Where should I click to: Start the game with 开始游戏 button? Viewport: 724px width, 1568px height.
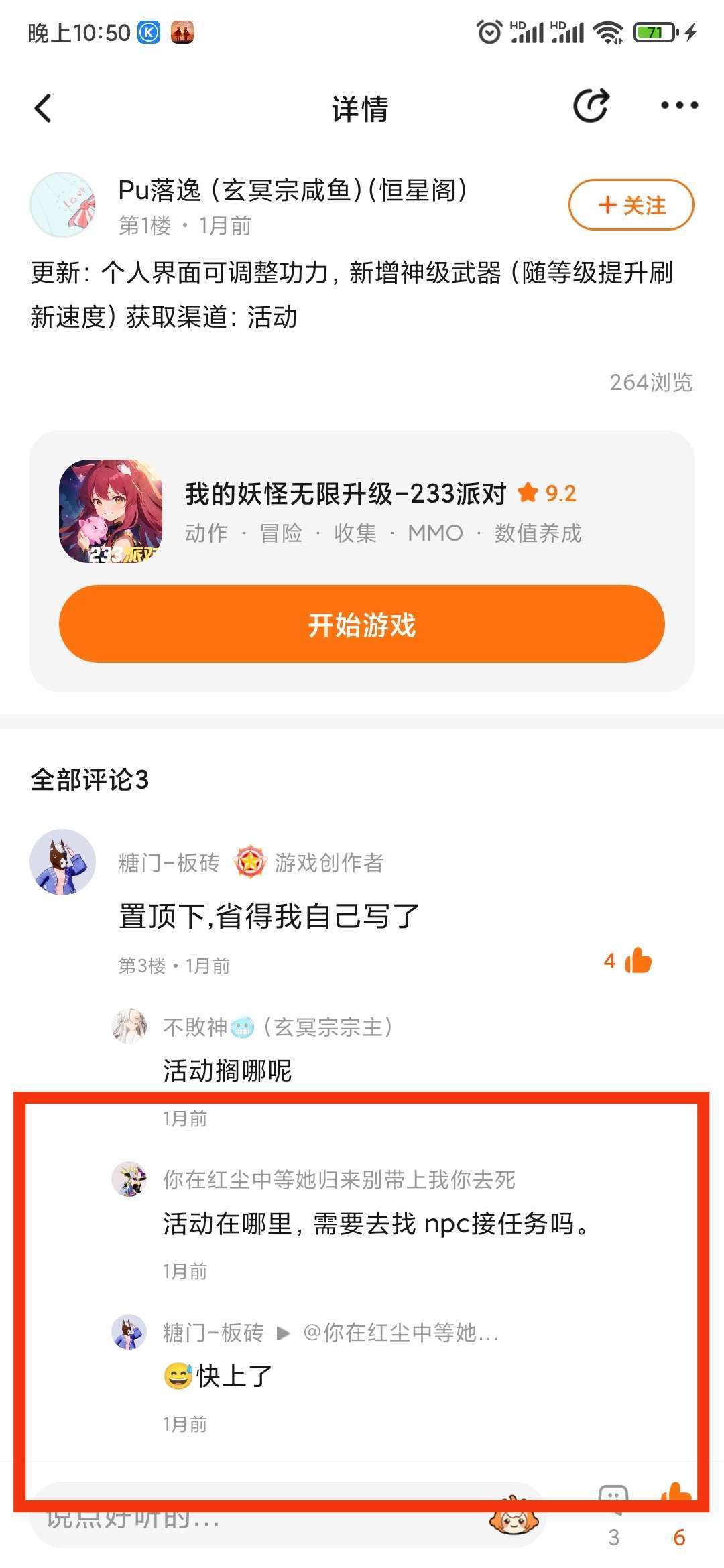362,624
